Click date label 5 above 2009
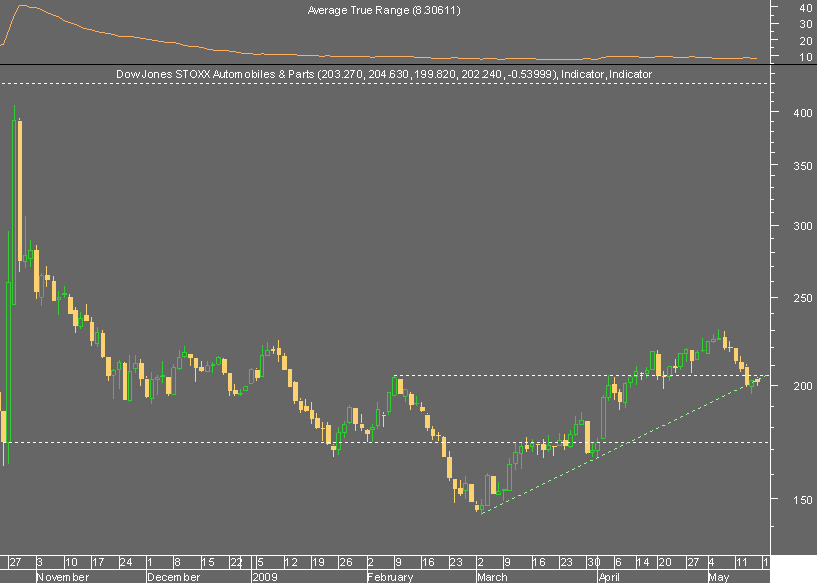The image size is (817, 583). point(261,563)
